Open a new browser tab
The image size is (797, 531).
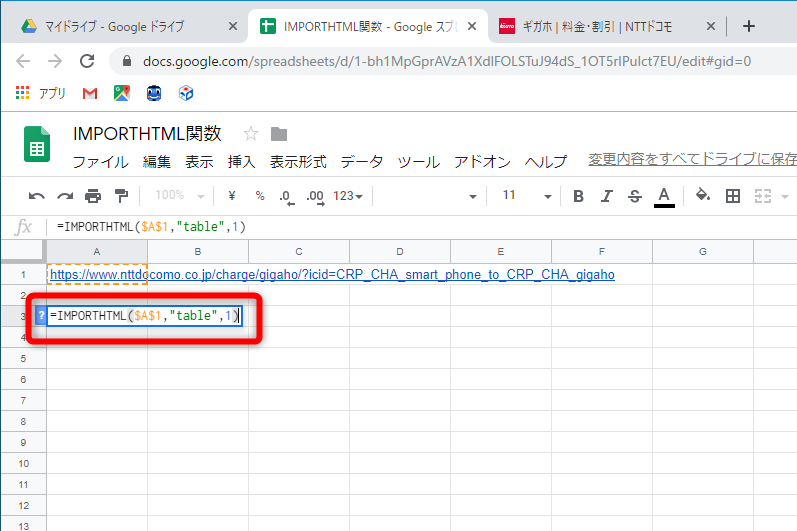coord(749,26)
